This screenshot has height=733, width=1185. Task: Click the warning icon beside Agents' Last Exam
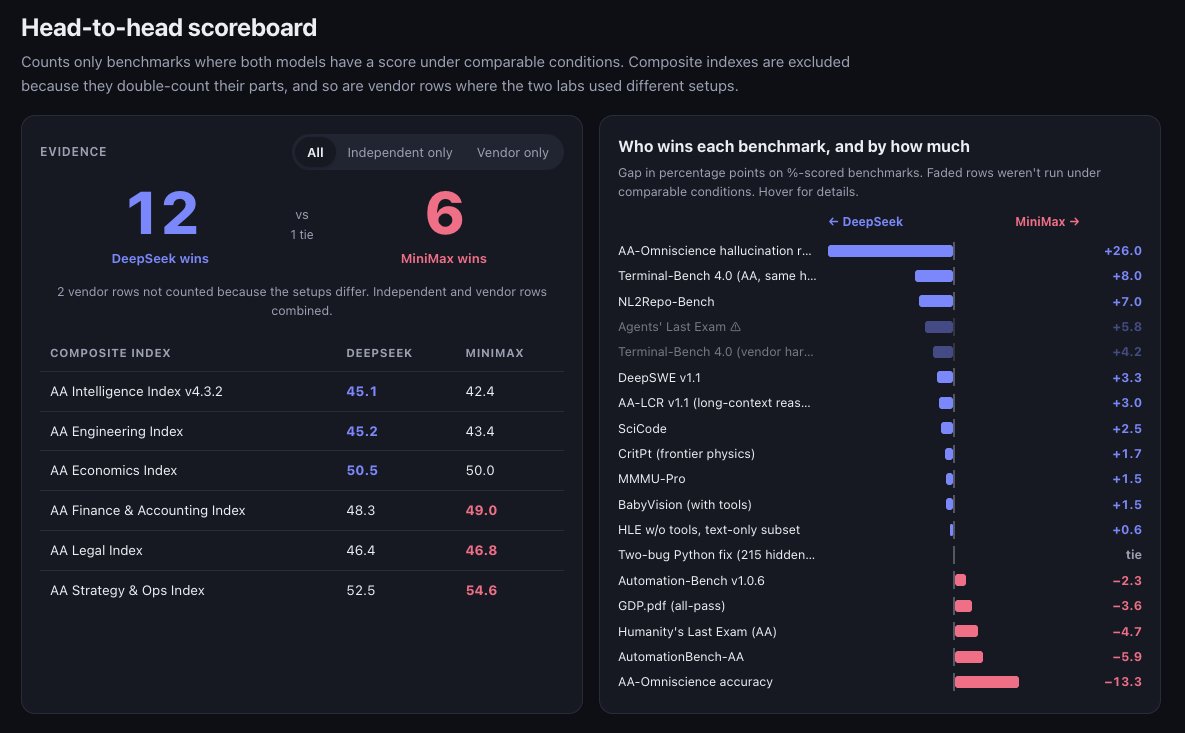point(735,327)
